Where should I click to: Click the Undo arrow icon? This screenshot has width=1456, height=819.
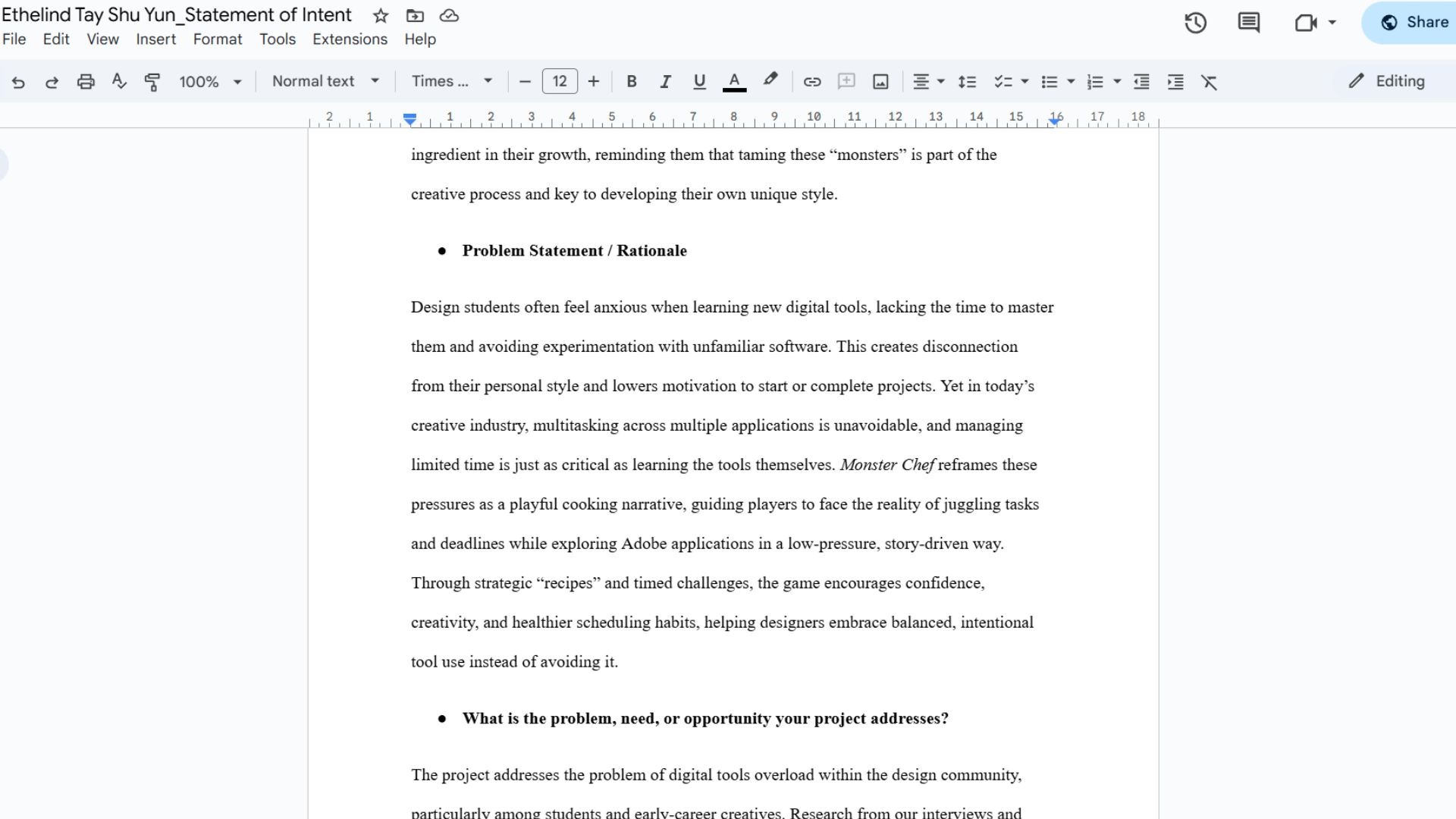pos(18,82)
